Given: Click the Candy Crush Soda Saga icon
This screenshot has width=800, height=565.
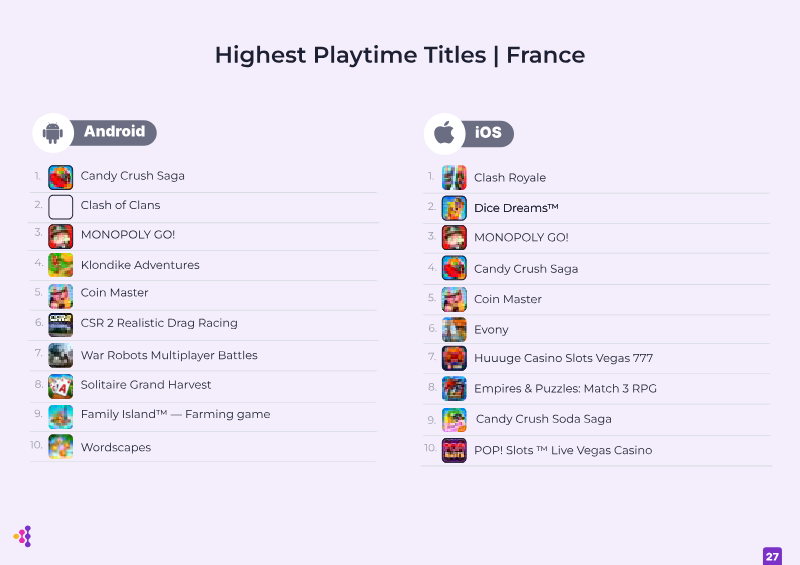Looking at the screenshot, I should coord(454,419).
